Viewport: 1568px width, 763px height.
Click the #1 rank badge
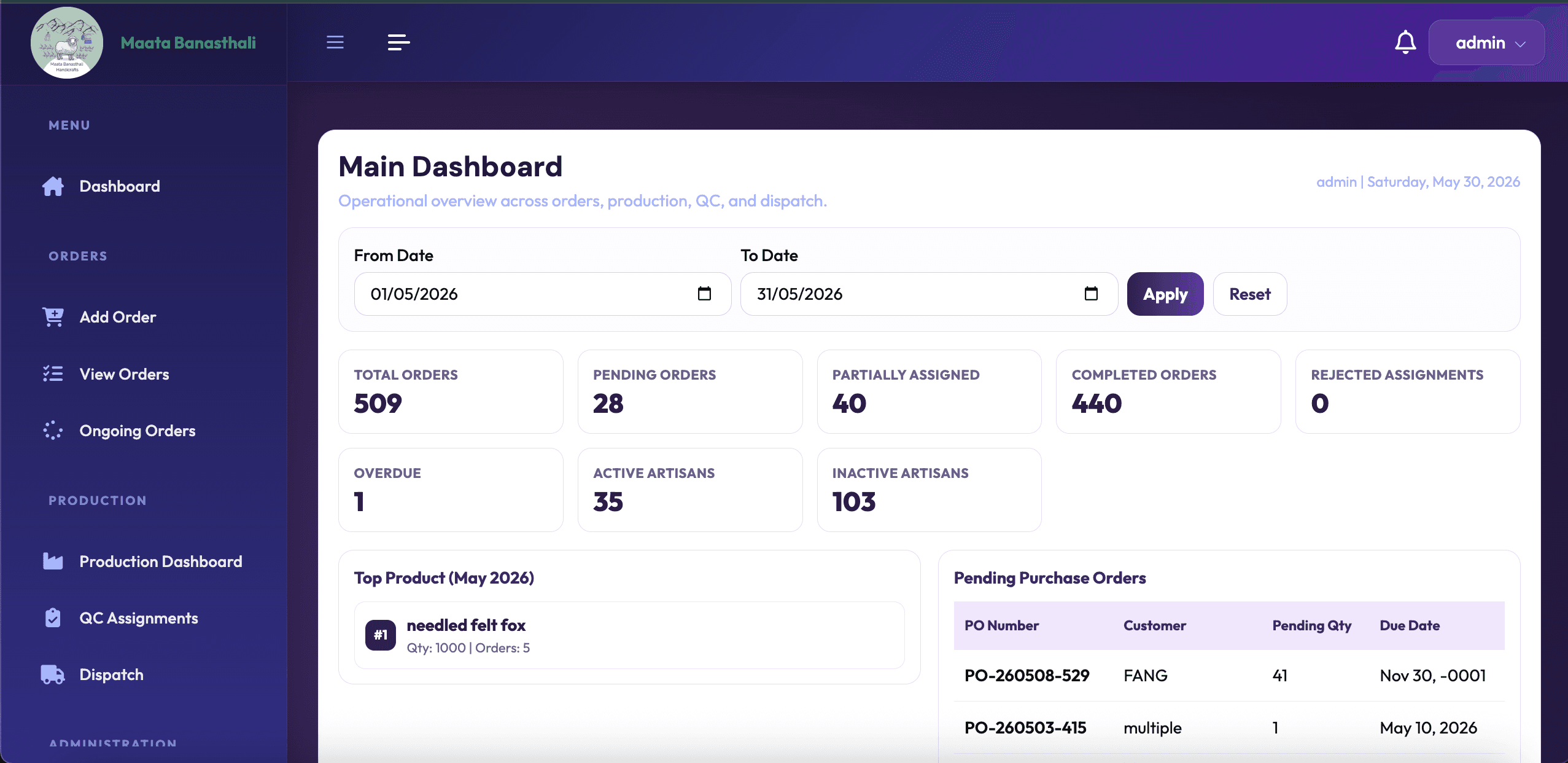tap(381, 635)
